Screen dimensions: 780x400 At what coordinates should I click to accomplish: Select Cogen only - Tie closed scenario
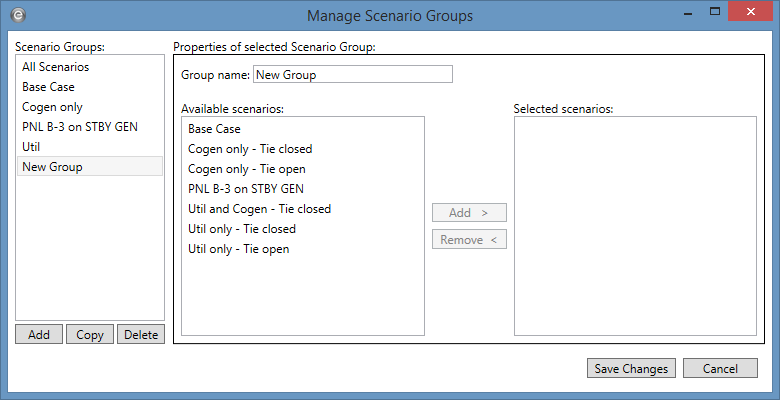click(249, 149)
